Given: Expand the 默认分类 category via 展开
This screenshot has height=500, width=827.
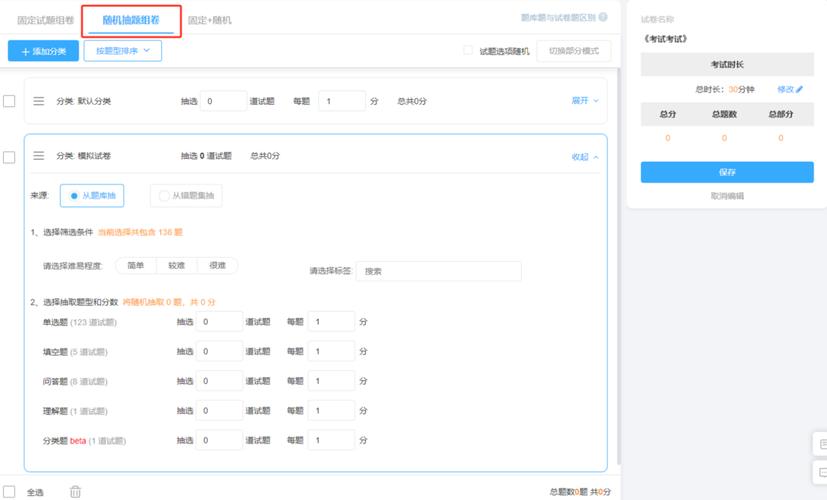Looking at the screenshot, I should click(585, 100).
